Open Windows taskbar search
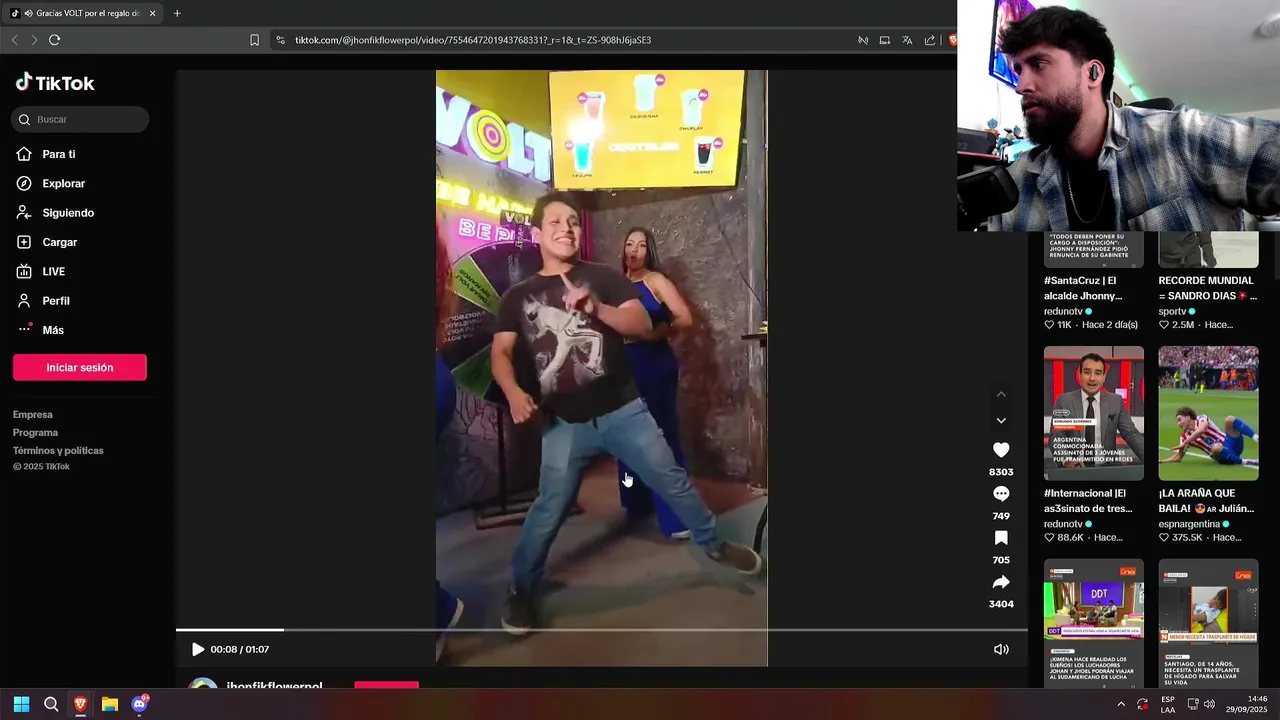Screen dimensions: 1280x720 click(51, 704)
